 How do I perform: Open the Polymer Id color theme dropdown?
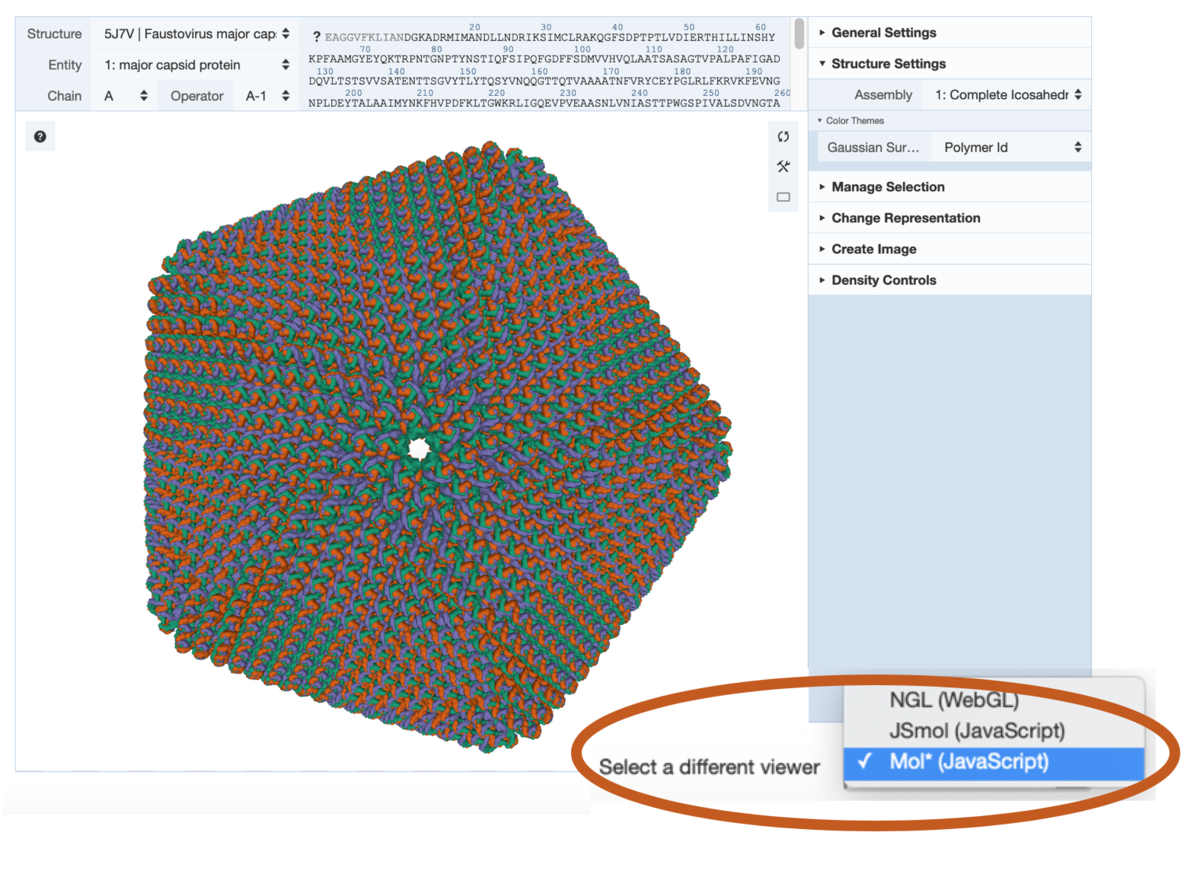[1011, 147]
